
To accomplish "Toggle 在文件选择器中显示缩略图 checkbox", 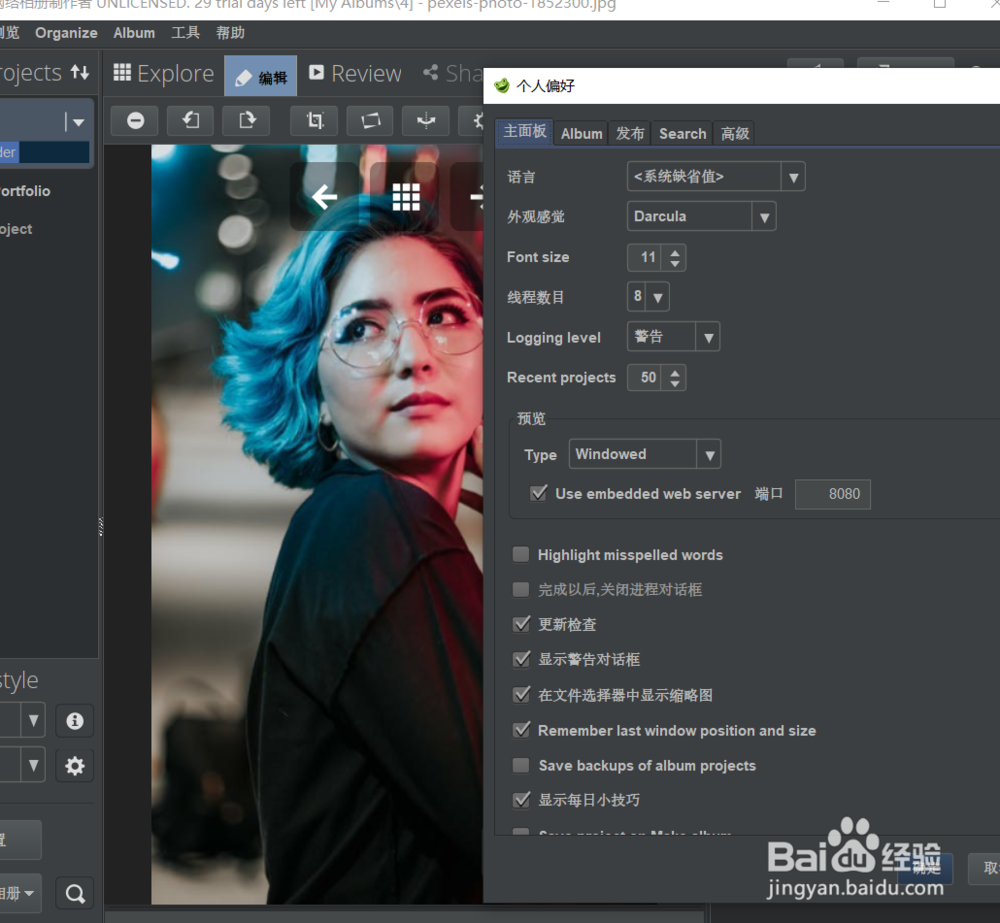I will point(521,695).
